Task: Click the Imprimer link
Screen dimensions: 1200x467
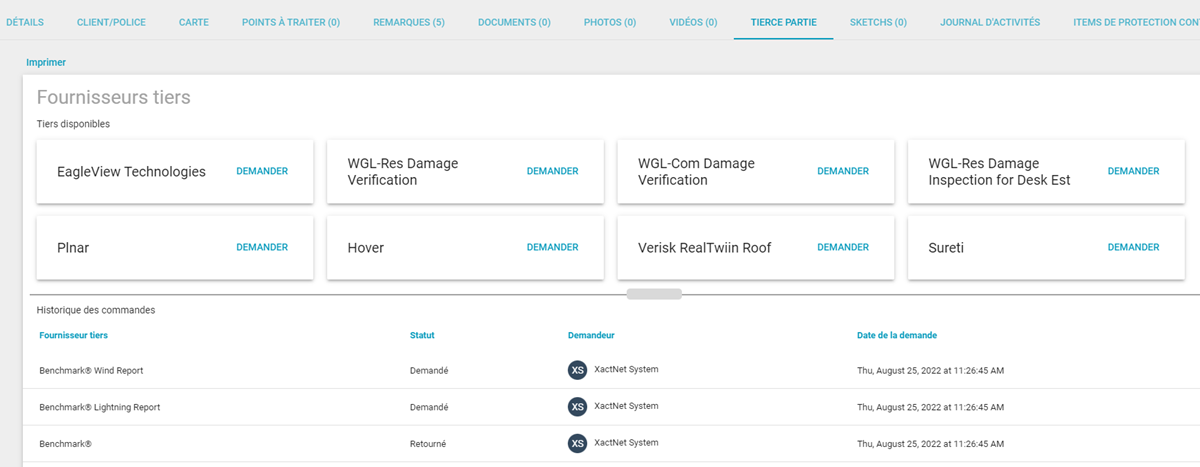Action: click(46, 62)
